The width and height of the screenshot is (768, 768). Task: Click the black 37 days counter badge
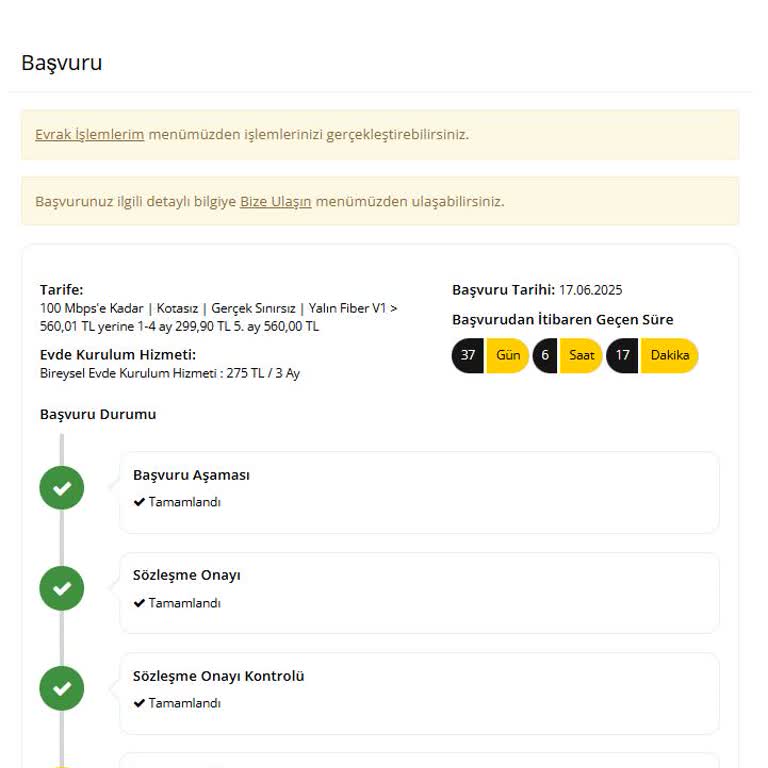click(x=468, y=355)
